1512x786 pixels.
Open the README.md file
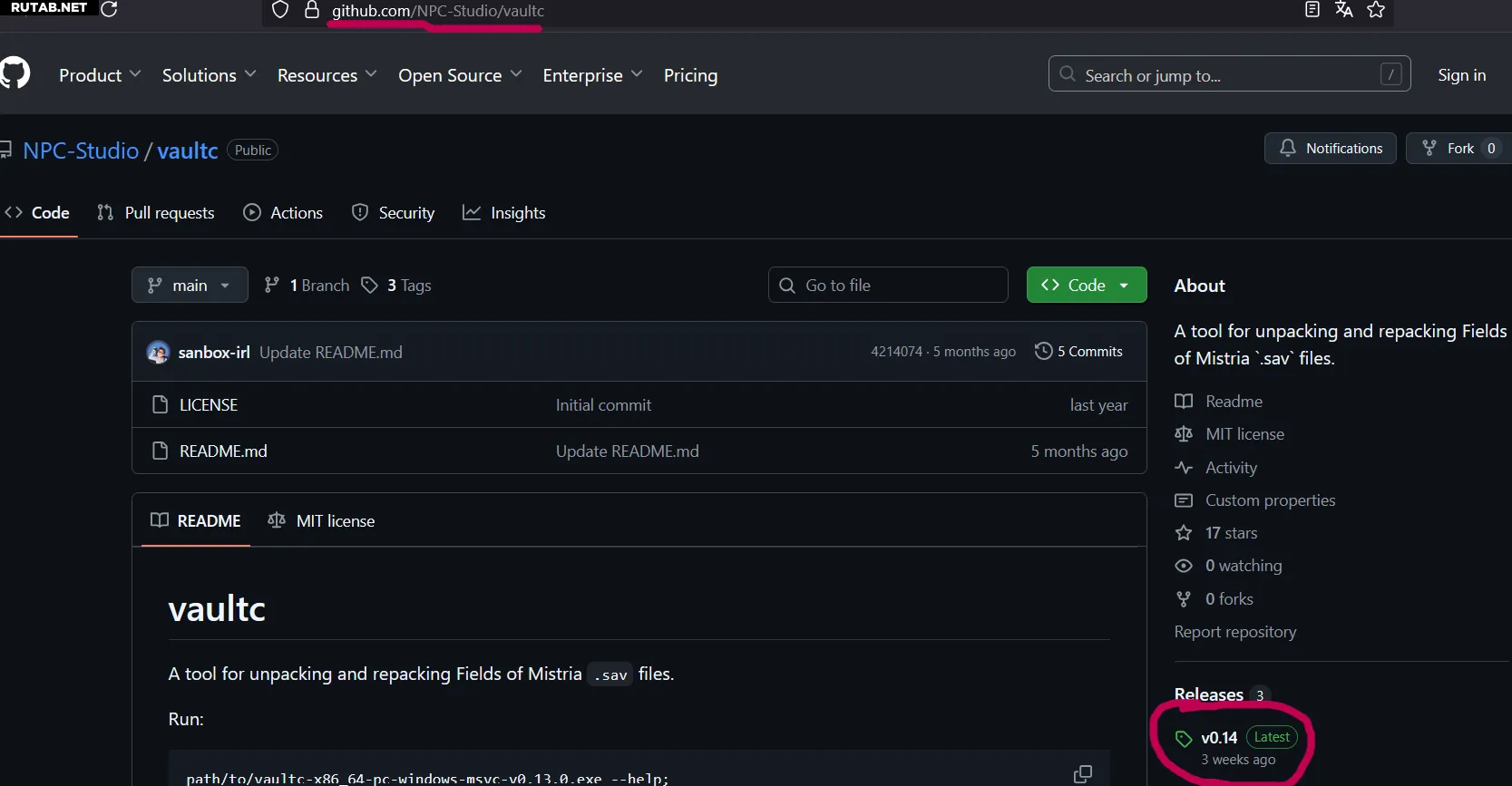(223, 451)
